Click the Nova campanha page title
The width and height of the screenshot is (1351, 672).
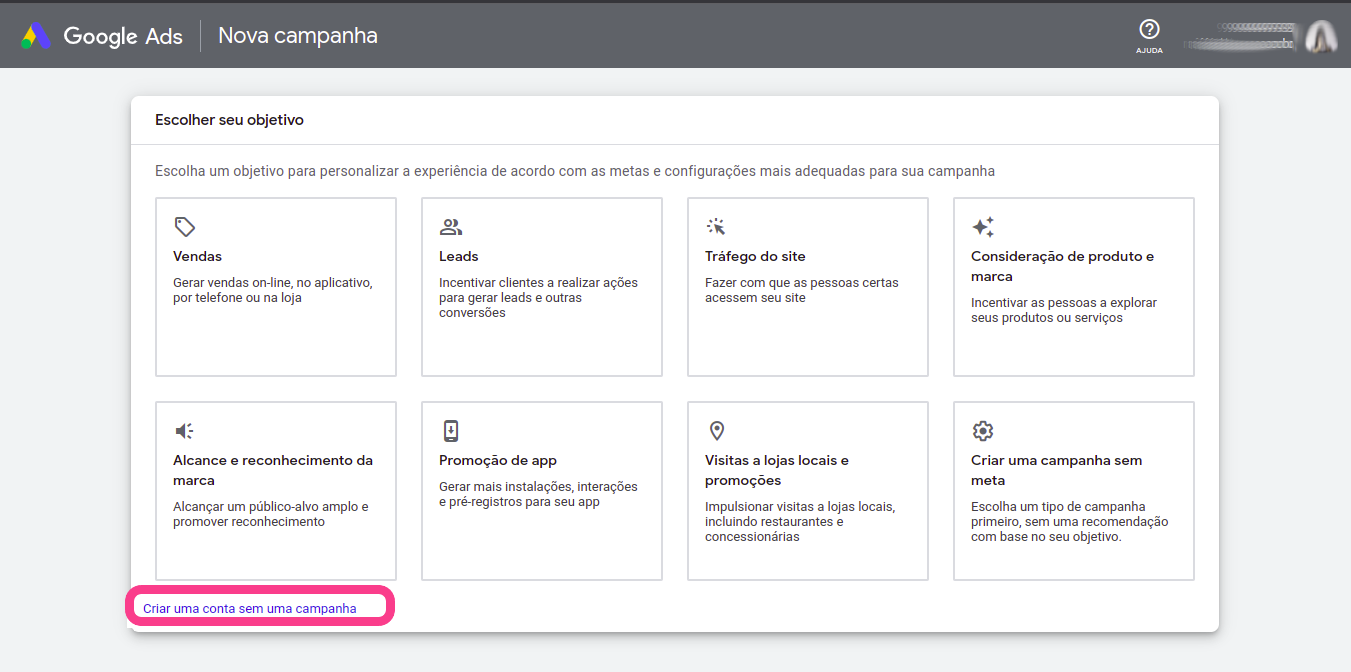point(298,36)
